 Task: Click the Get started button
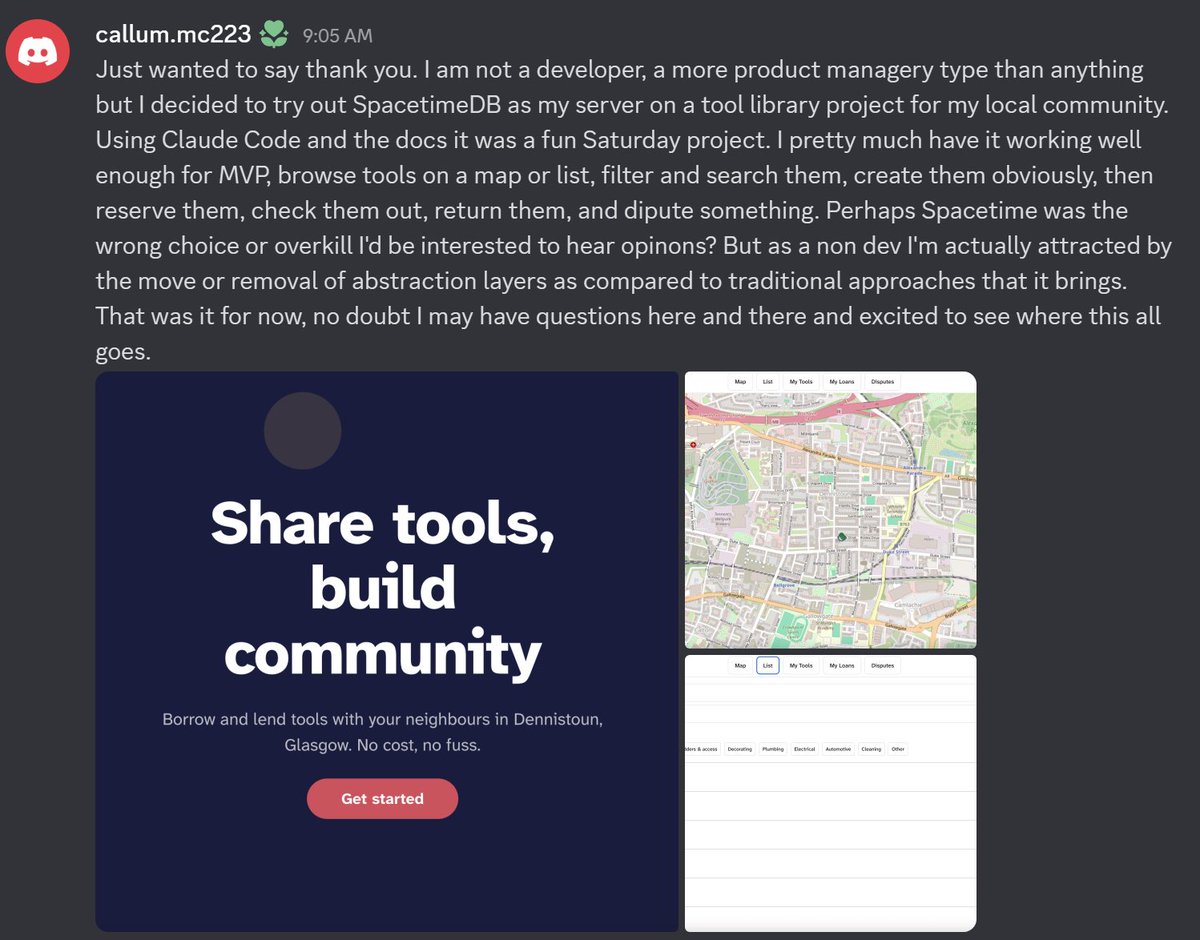(382, 799)
